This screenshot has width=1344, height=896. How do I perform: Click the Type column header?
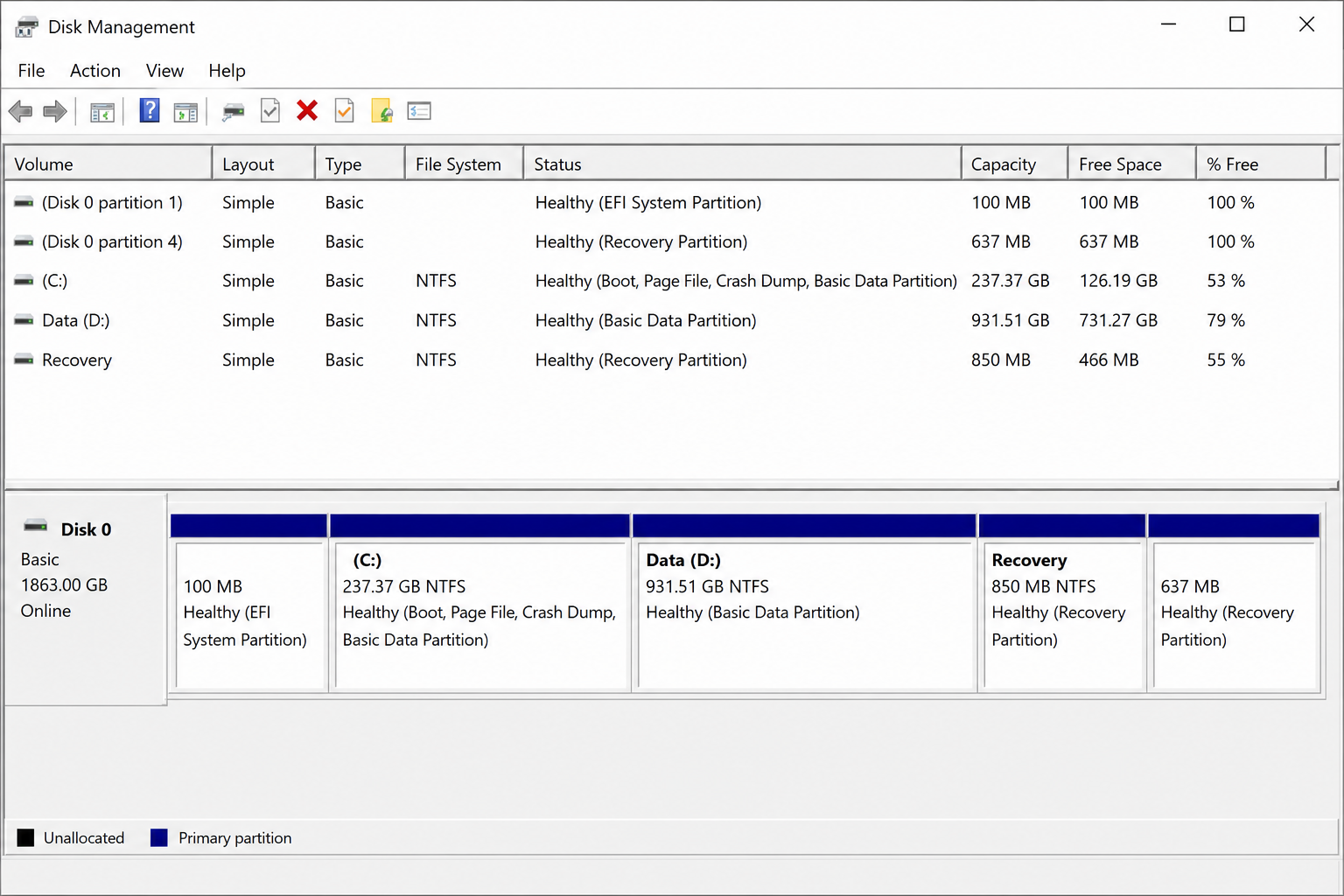pyautogui.click(x=360, y=164)
